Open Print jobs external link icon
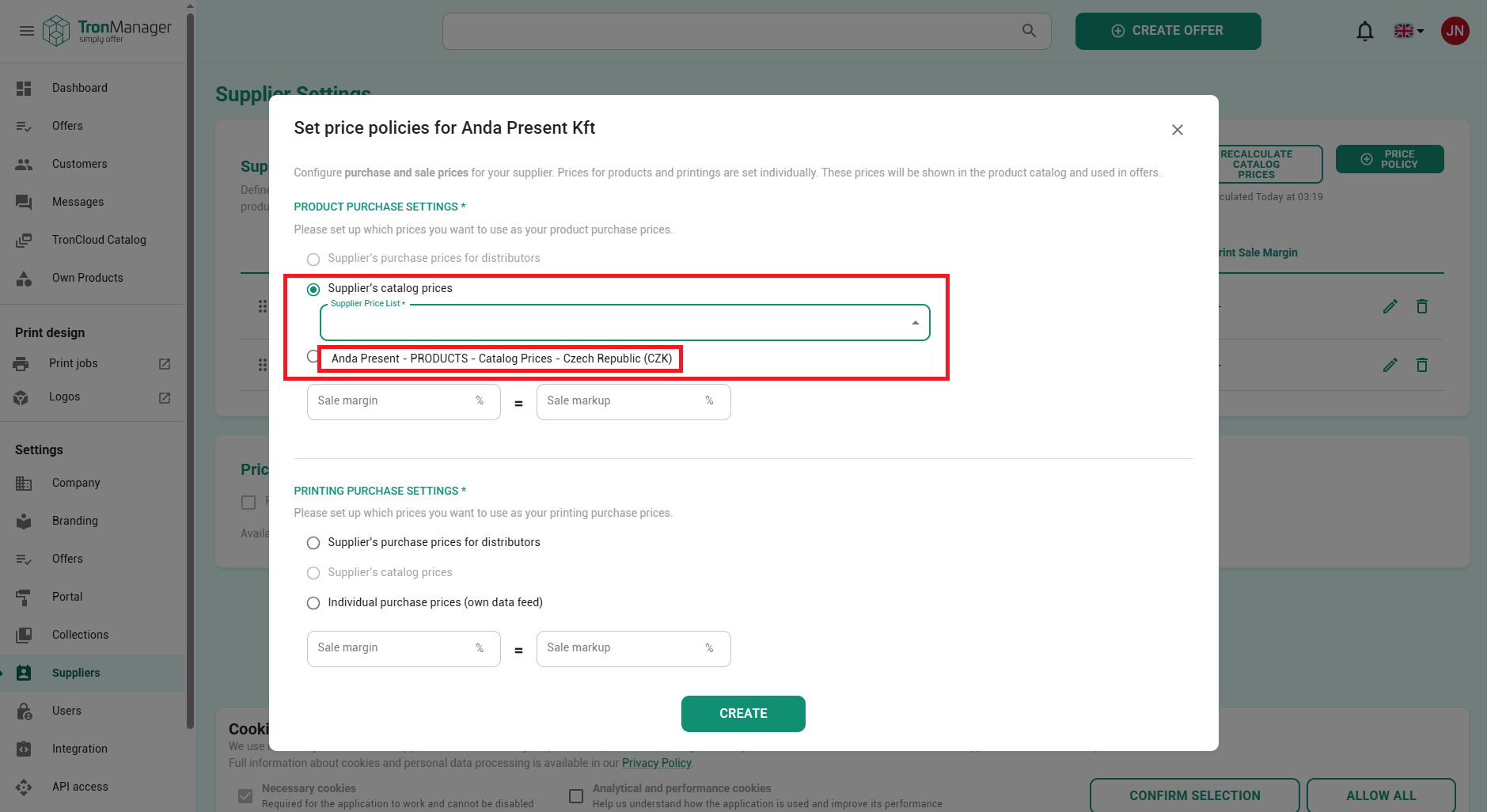Screen dimensions: 1487x812 click(x=165, y=364)
